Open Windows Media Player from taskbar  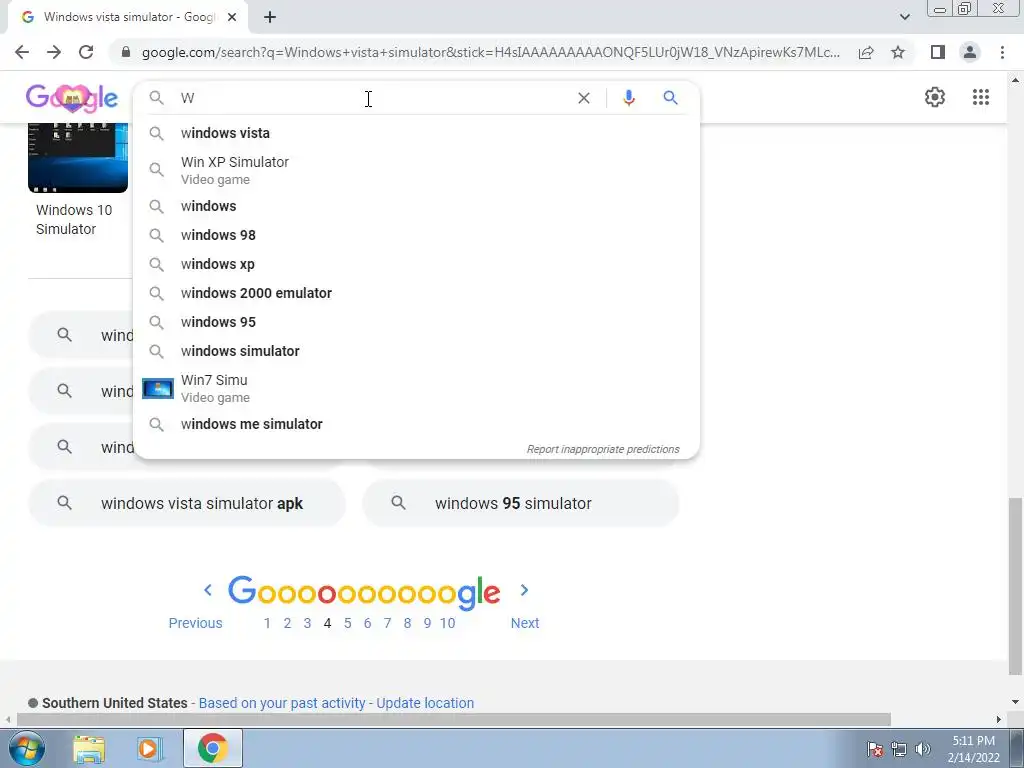pyautogui.click(x=149, y=749)
